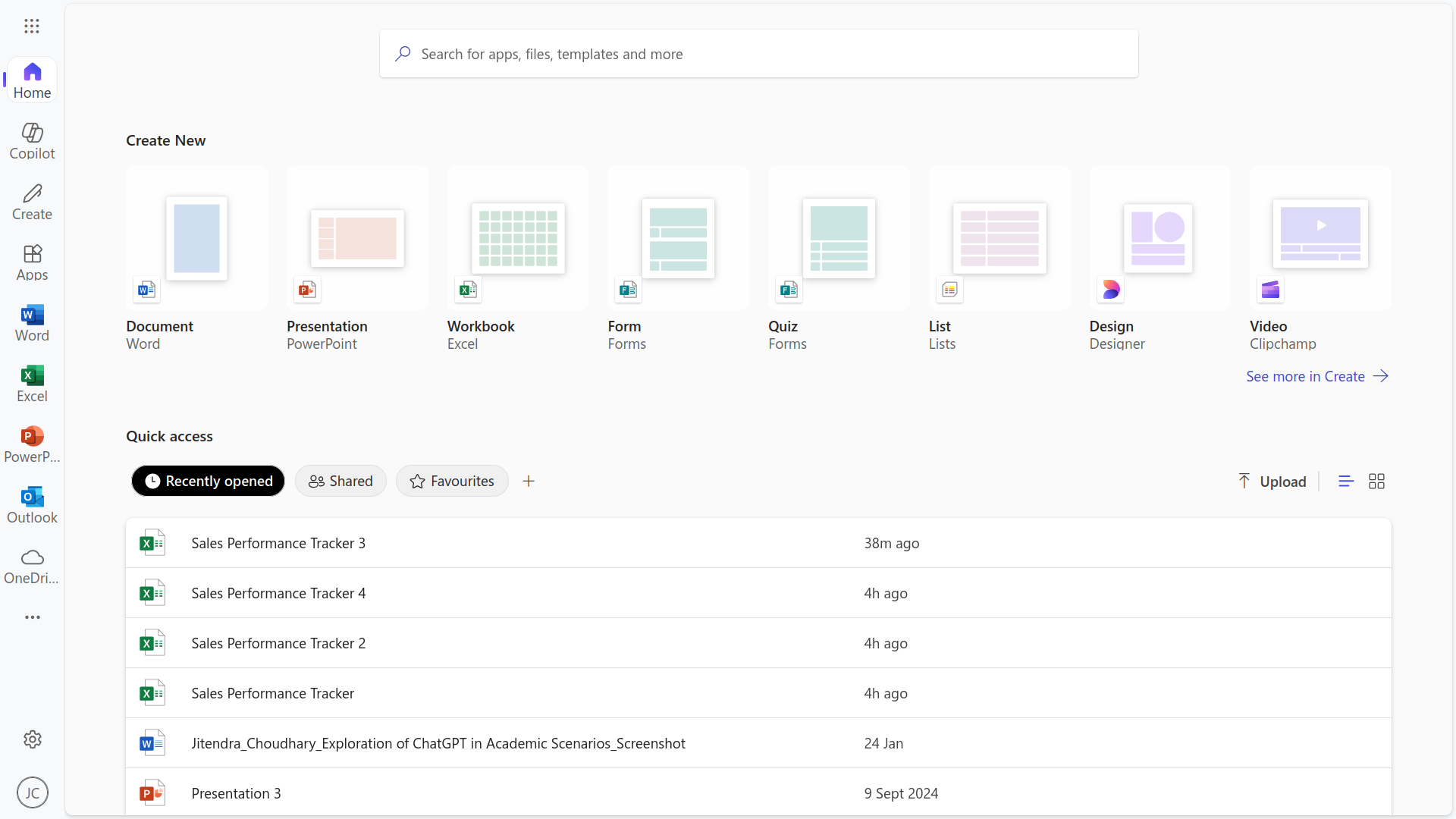Click the Upload button
The height and width of the screenshot is (819, 1456).
pos(1272,482)
